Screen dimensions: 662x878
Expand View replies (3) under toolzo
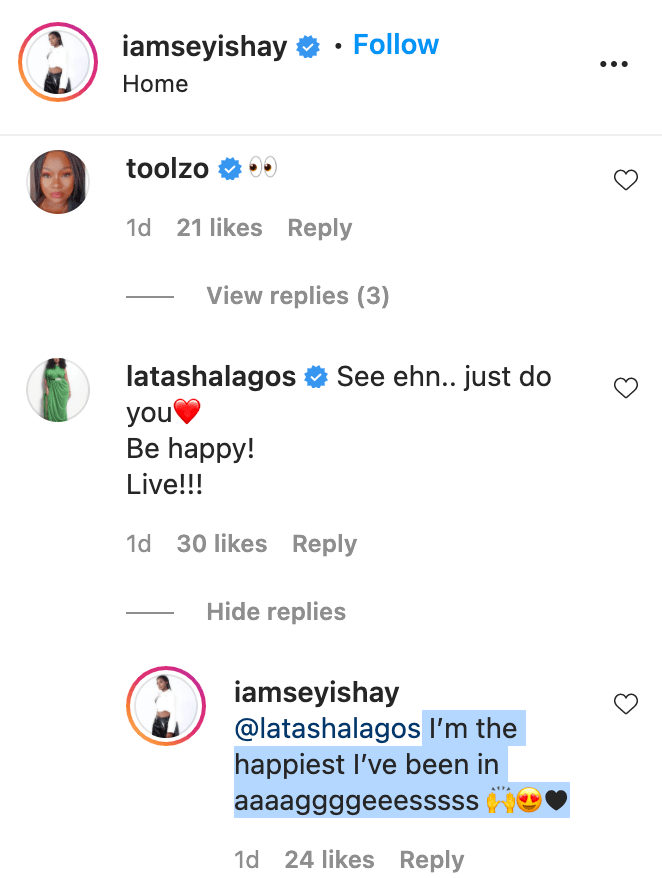[297, 296]
